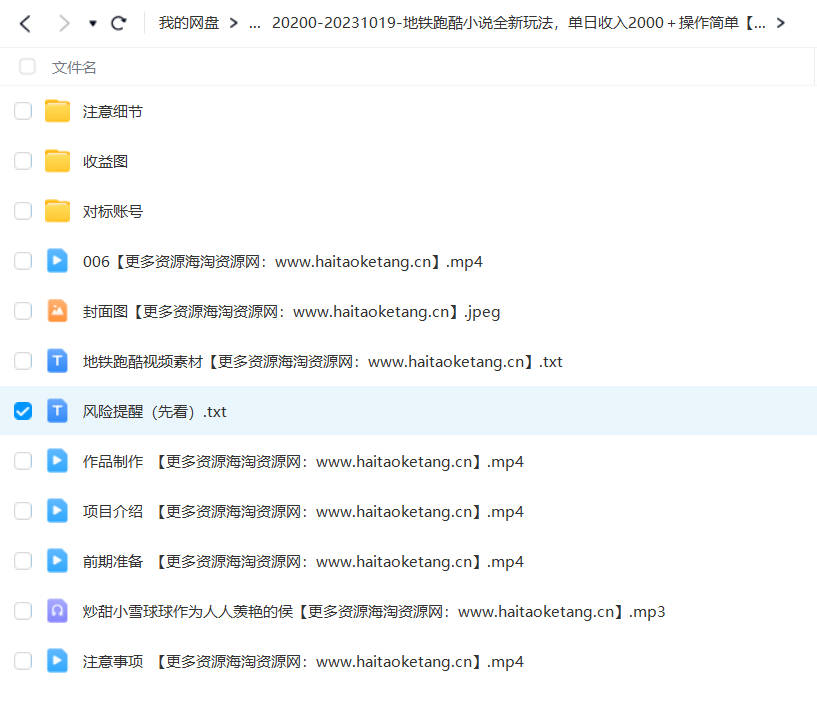817x703 pixels.
Task: Select checkbox of 地铁跑酷视频素材 txt file
Action: pyautogui.click(x=23, y=361)
